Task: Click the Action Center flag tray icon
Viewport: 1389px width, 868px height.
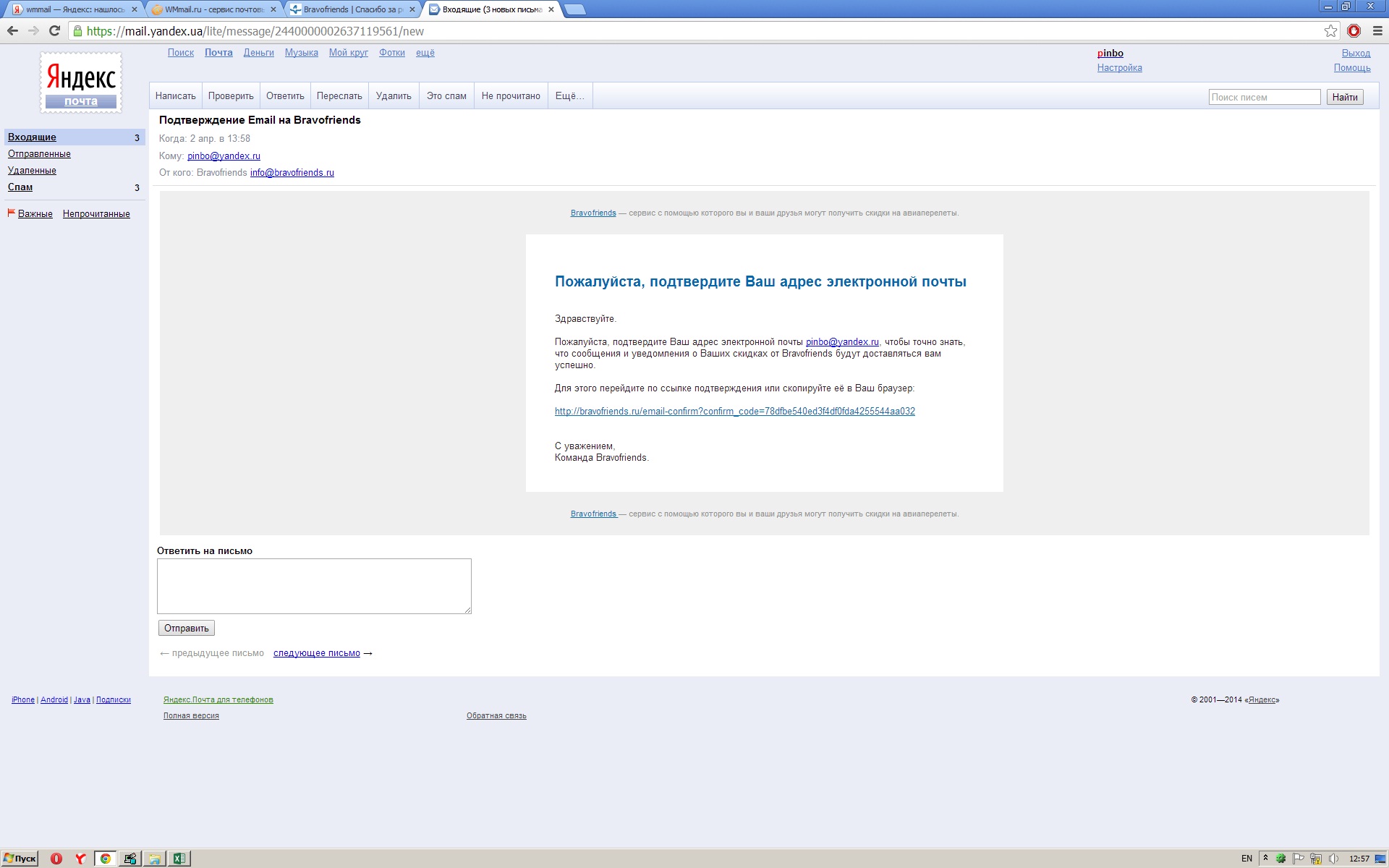Action: (x=1299, y=859)
